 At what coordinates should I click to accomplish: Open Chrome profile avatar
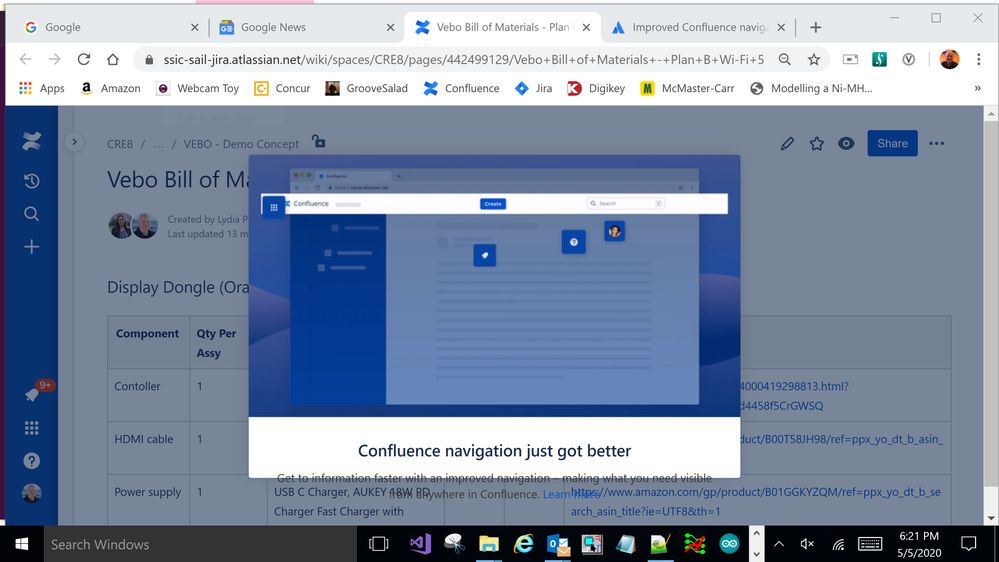949,59
